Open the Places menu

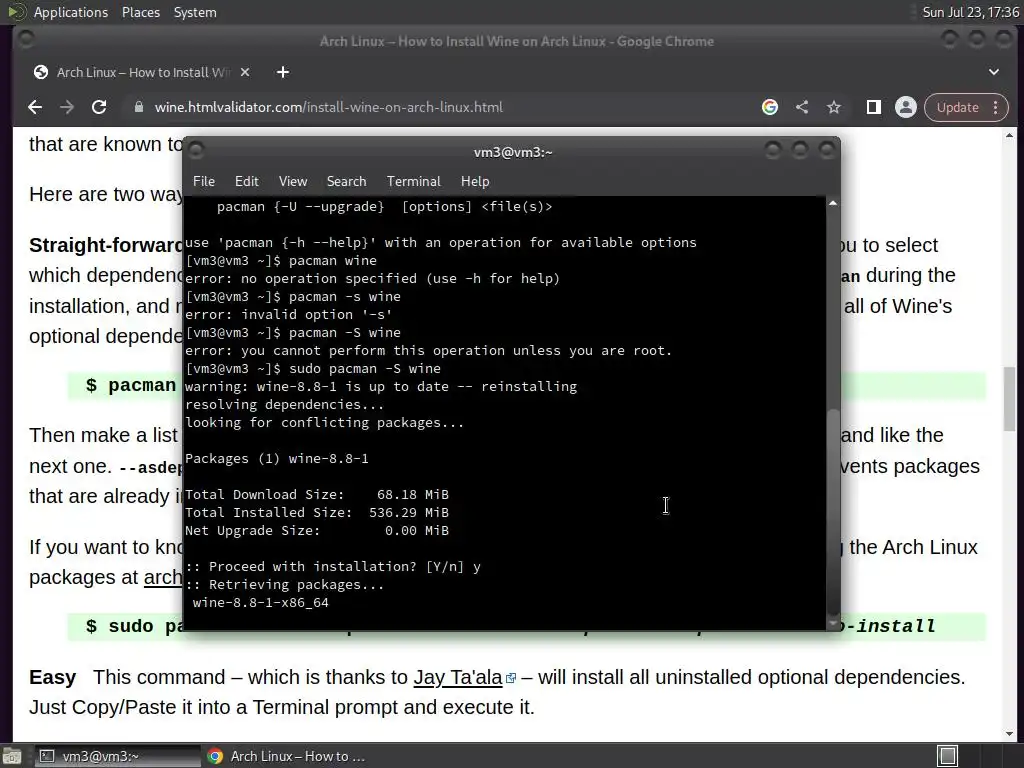[x=140, y=12]
